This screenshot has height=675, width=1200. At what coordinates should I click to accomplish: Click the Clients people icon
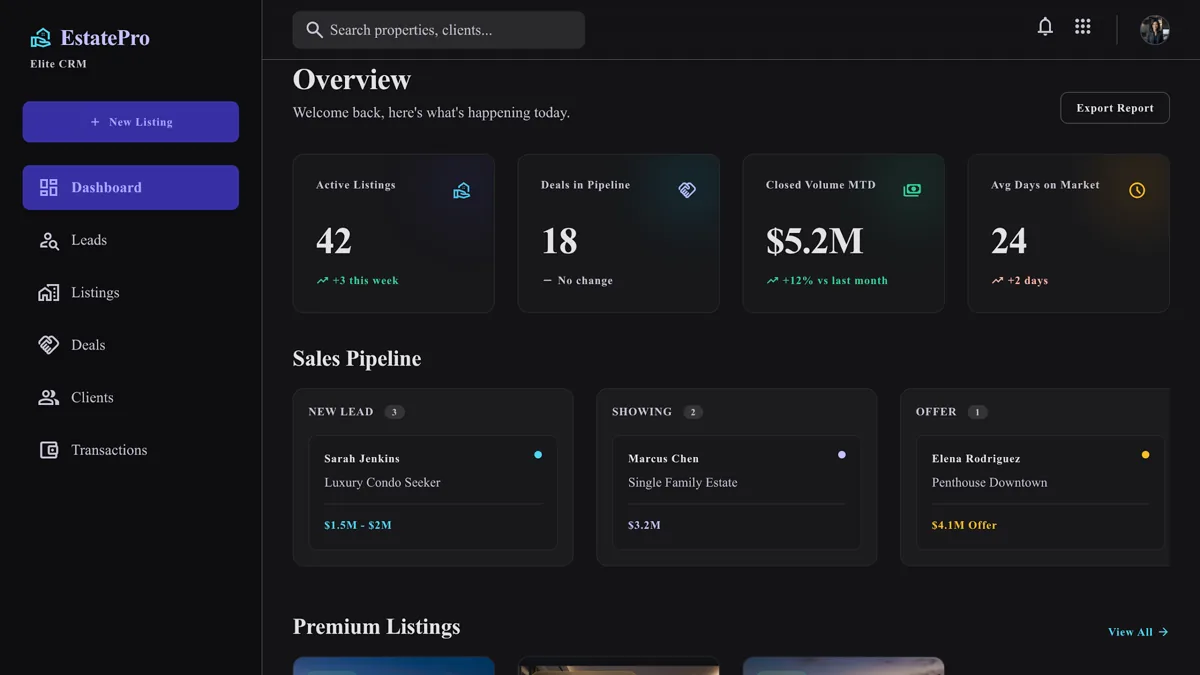[x=48, y=397]
